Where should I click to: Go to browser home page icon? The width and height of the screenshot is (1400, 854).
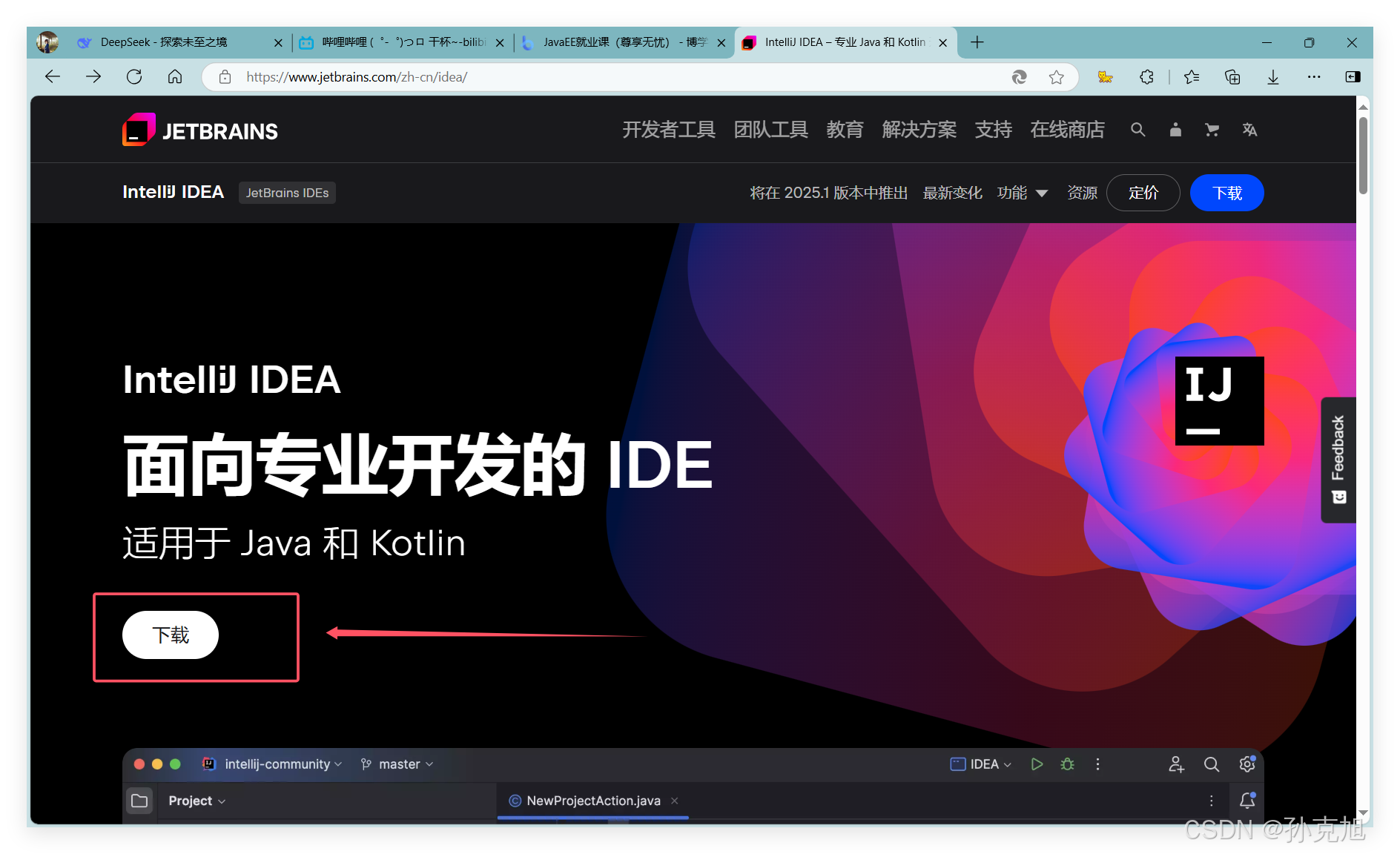point(175,77)
